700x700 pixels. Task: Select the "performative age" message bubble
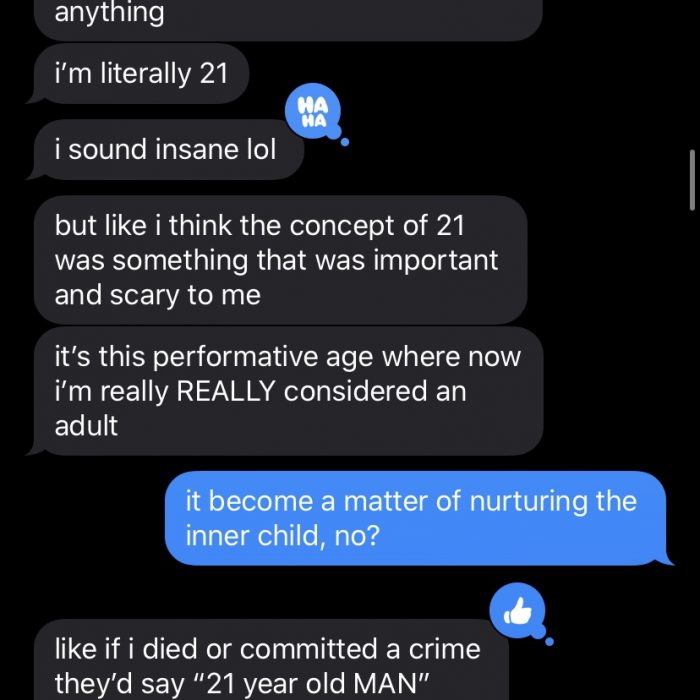point(288,390)
